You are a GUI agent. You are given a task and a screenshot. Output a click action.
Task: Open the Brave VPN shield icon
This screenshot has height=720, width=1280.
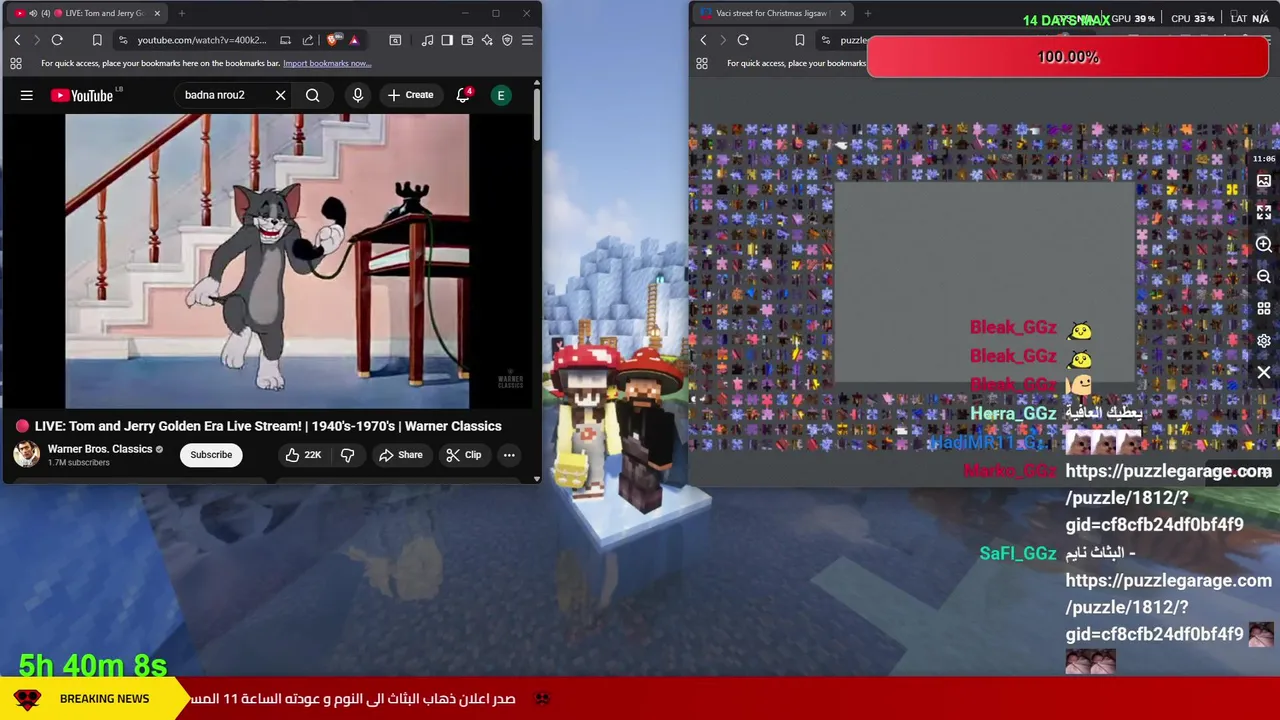pos(507,40)
